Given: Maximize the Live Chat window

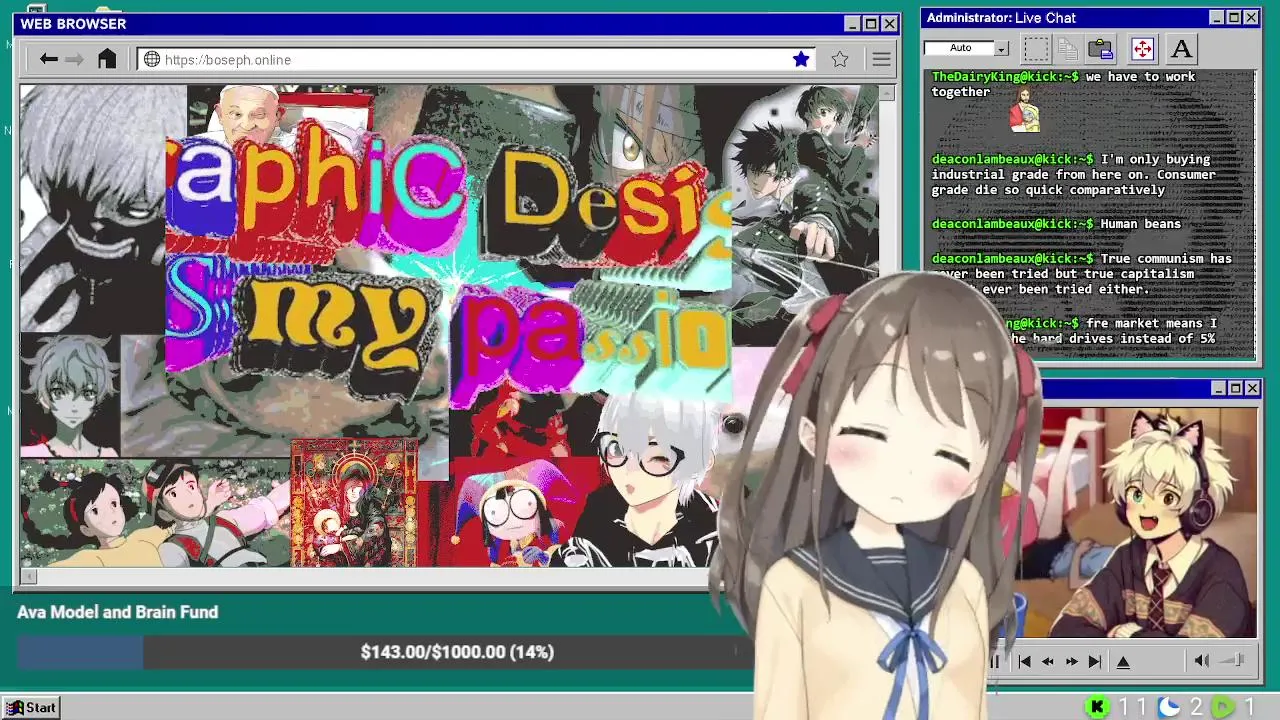Looking at the screenshot, I should (x=1234, y=18).
